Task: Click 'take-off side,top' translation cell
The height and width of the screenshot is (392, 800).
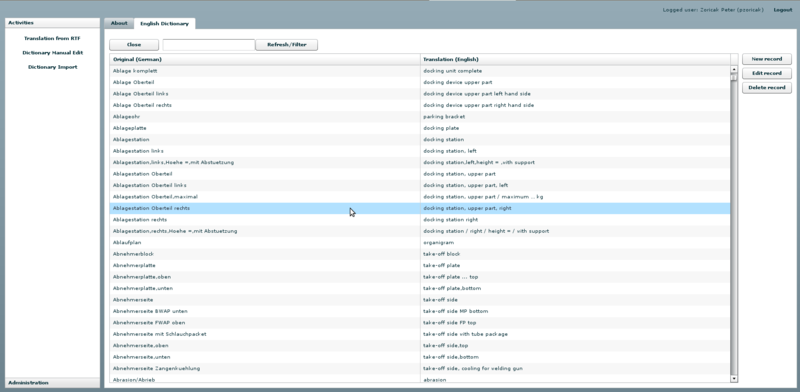Action: point(576,346)
